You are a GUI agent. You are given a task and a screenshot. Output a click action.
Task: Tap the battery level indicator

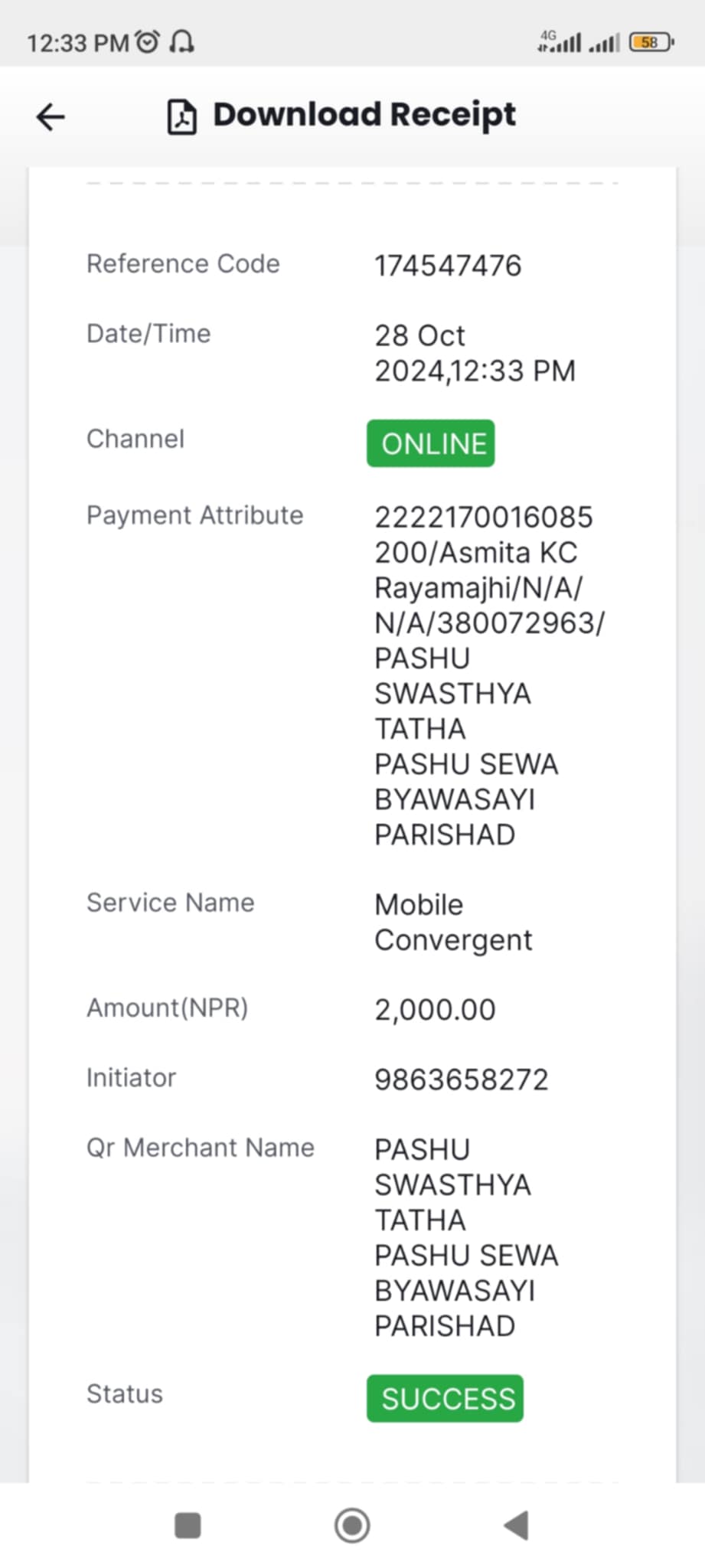(x=651, y=42)
